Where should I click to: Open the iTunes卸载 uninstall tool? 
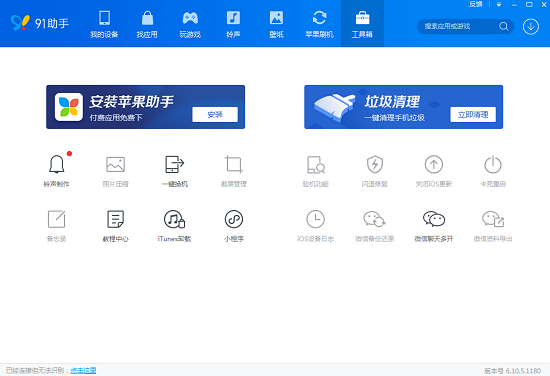pyautogui.click(x=174, y=219)
